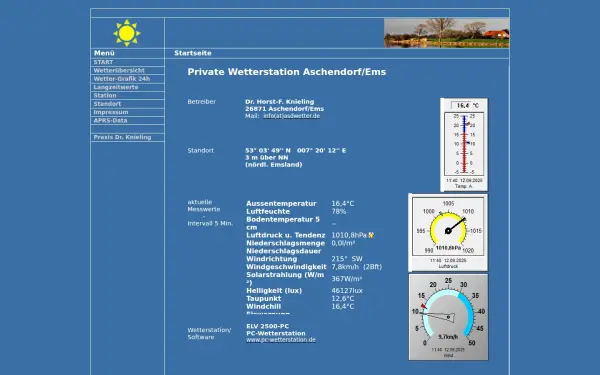Click the ELV 2500-PC text

tap(267, 326)
